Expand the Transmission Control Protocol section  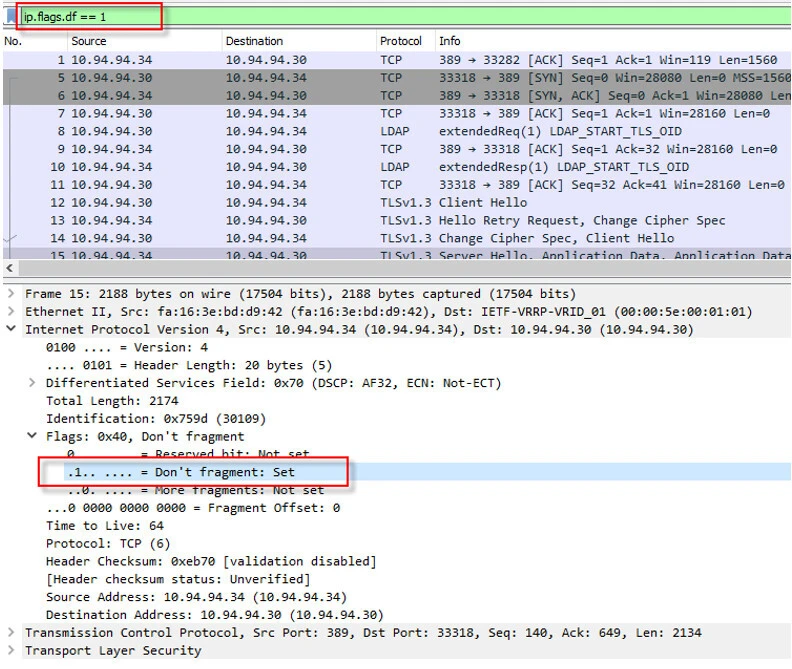pyautogui.click(x=11, y=633)
